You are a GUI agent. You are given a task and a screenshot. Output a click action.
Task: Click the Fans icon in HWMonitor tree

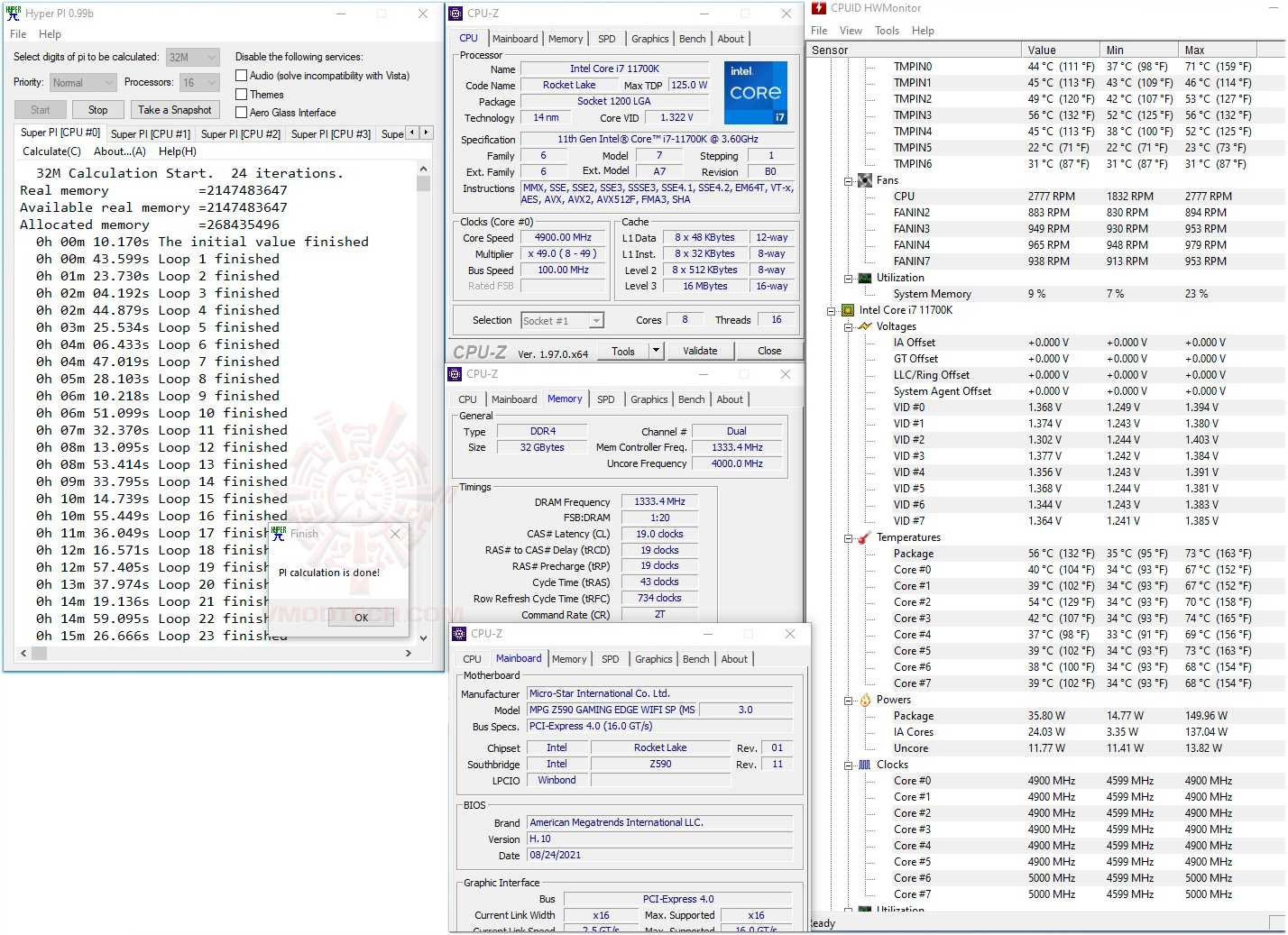click(865, 180)
